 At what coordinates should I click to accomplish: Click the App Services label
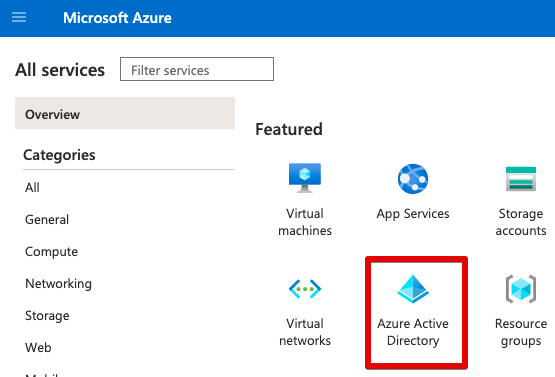coord(413,214)
